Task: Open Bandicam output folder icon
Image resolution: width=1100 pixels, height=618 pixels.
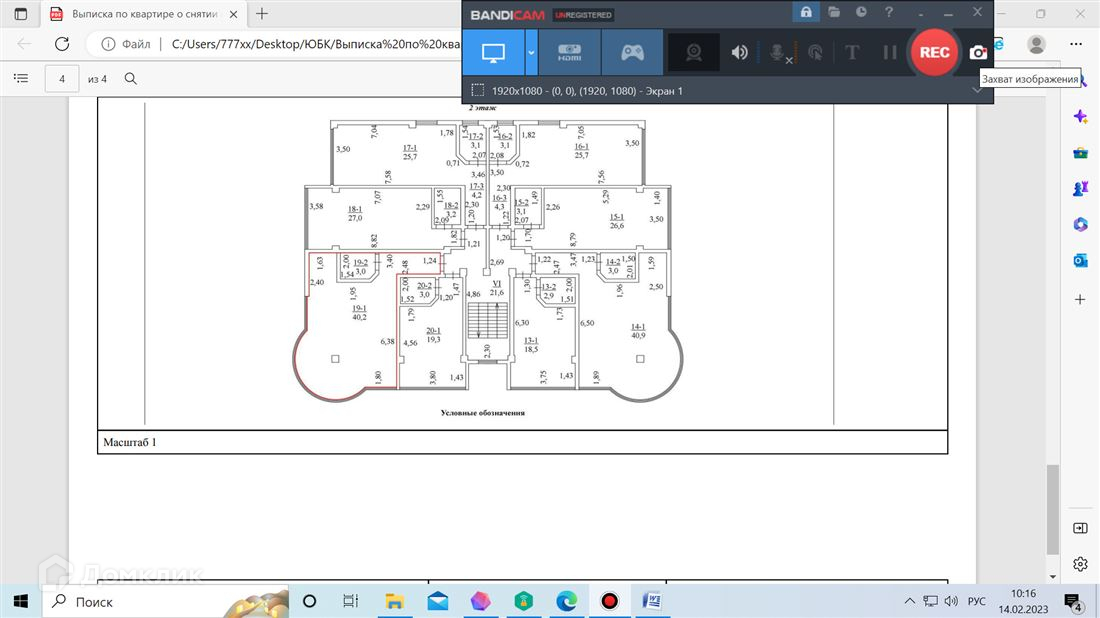Action: 833,12
